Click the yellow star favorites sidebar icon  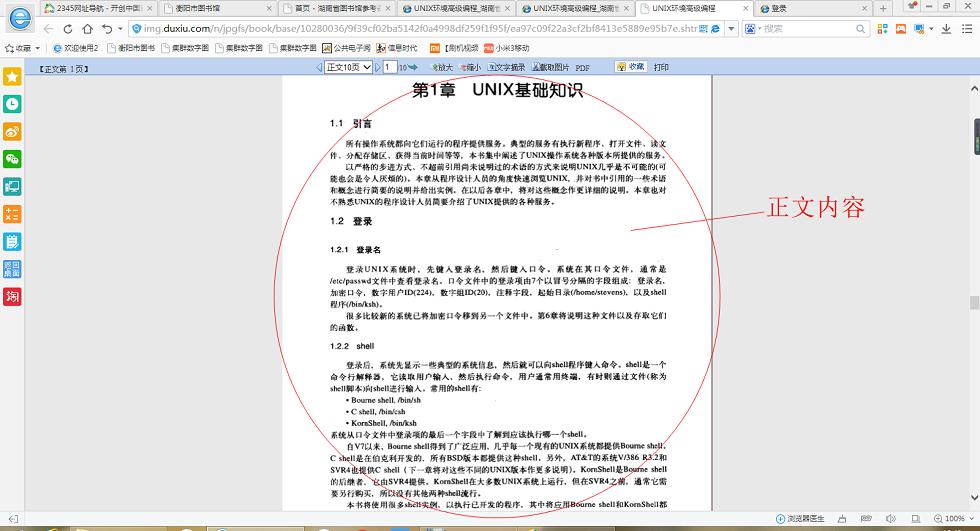[12, 77]
